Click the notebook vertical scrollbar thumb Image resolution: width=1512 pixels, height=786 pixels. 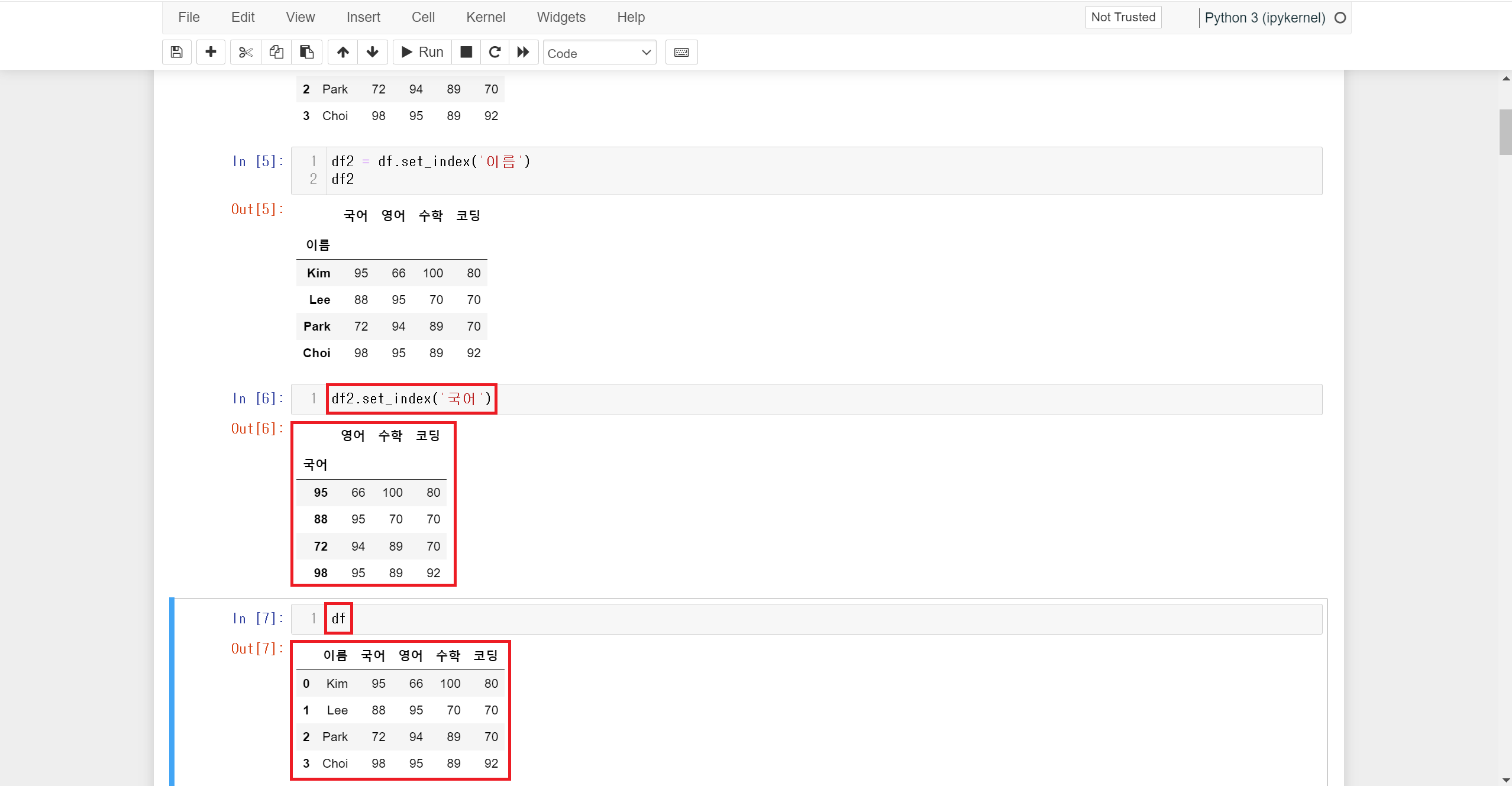[1505, 131]
